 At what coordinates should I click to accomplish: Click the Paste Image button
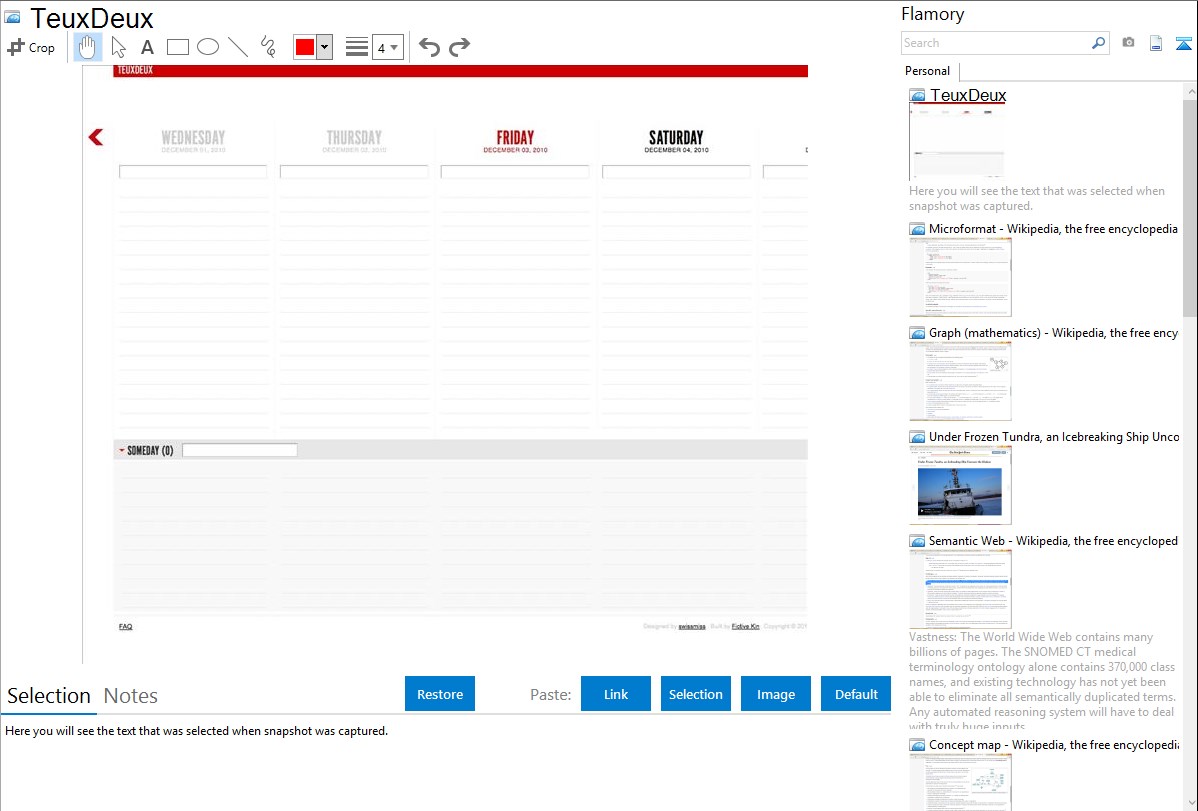tap(775, 694)
